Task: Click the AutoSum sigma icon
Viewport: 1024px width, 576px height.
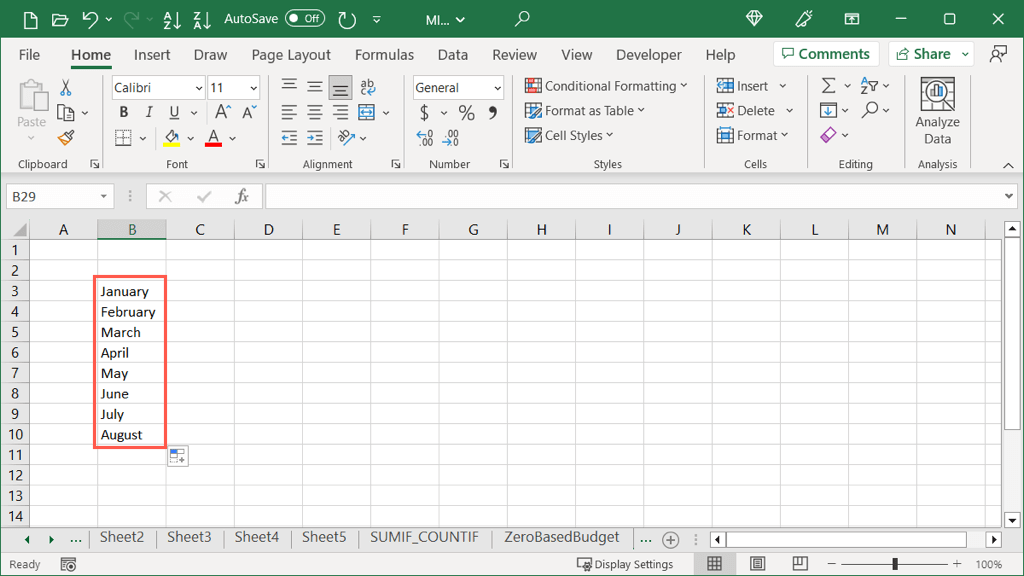Action: pyautogui.click(x=828, y=86)
